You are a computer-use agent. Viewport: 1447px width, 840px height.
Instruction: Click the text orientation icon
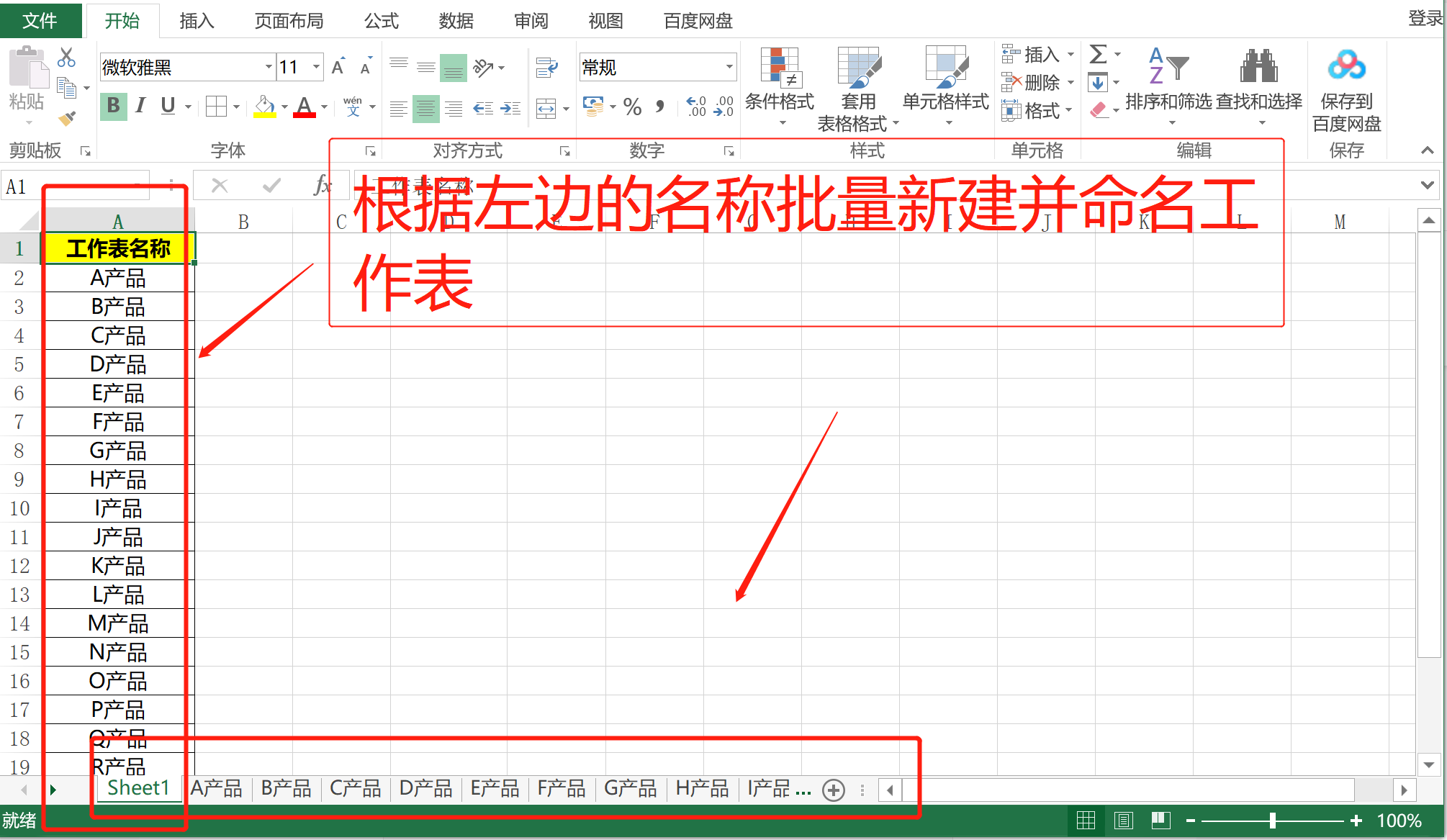click(x=483, y=68)
